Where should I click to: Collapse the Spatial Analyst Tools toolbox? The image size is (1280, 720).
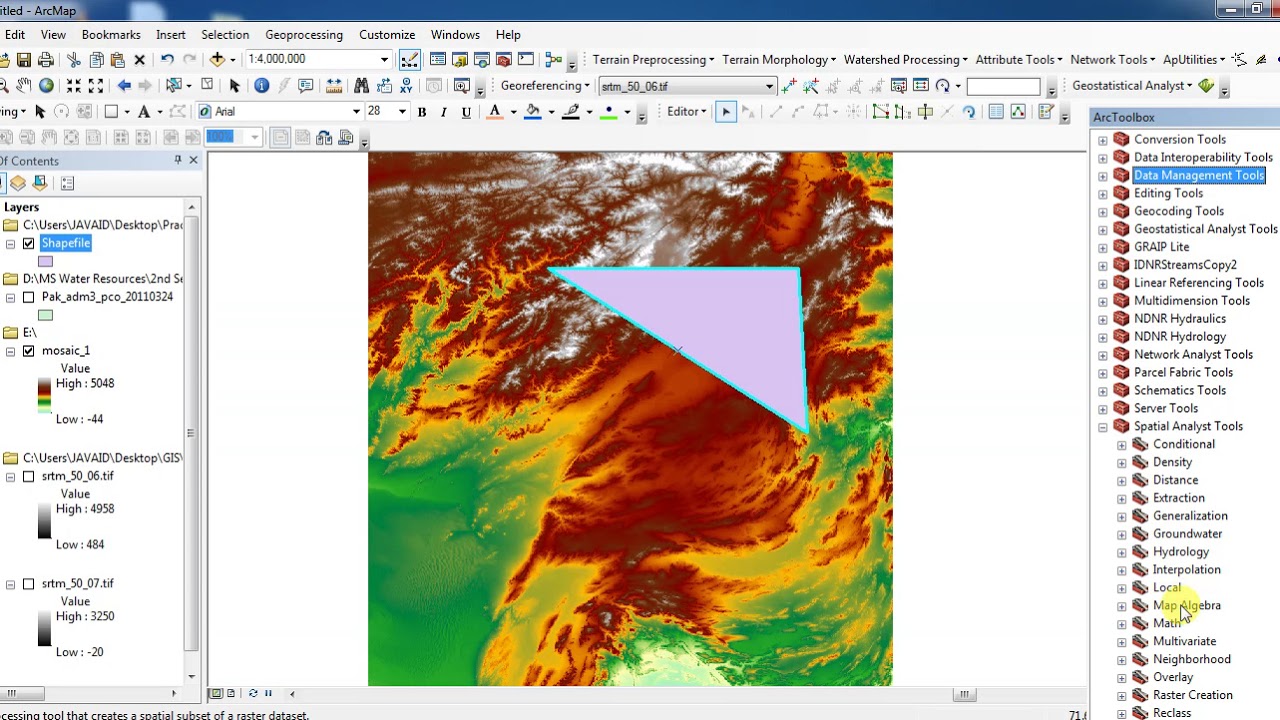point(1103,427)
